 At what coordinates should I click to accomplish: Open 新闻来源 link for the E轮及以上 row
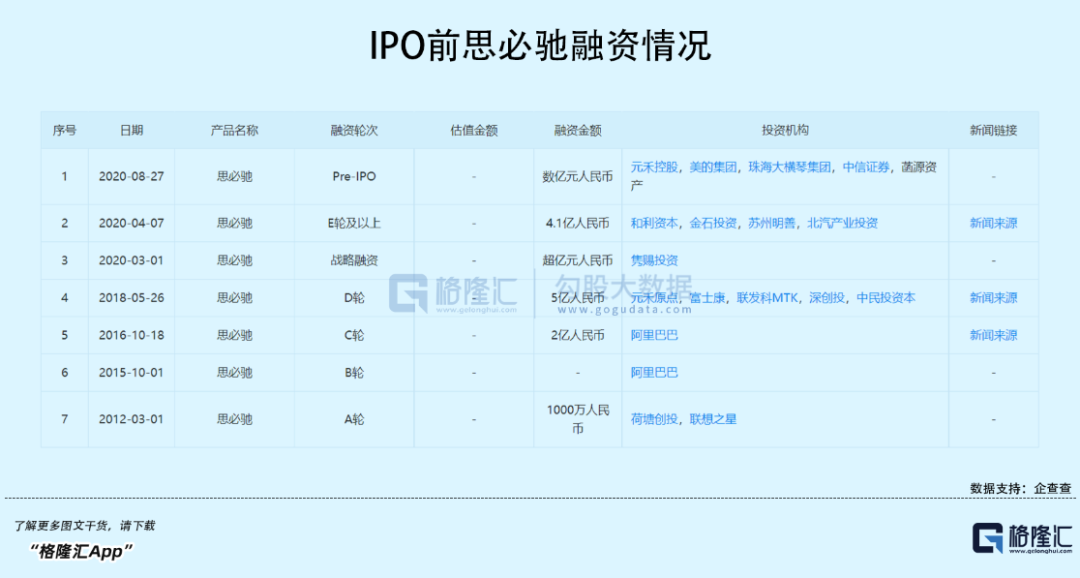(x=993, y=223)
